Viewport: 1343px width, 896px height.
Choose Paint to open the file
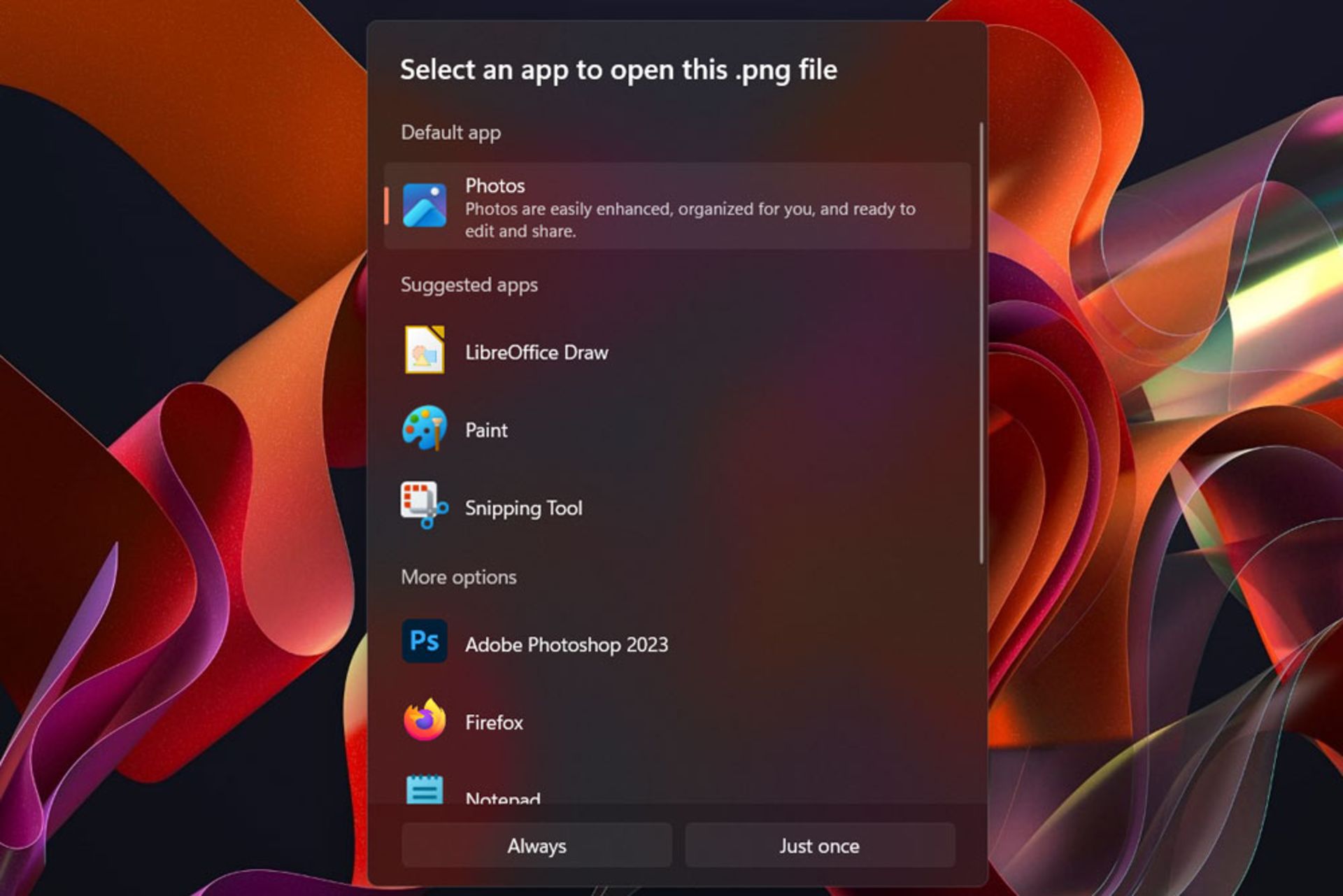tap(677, 429)
